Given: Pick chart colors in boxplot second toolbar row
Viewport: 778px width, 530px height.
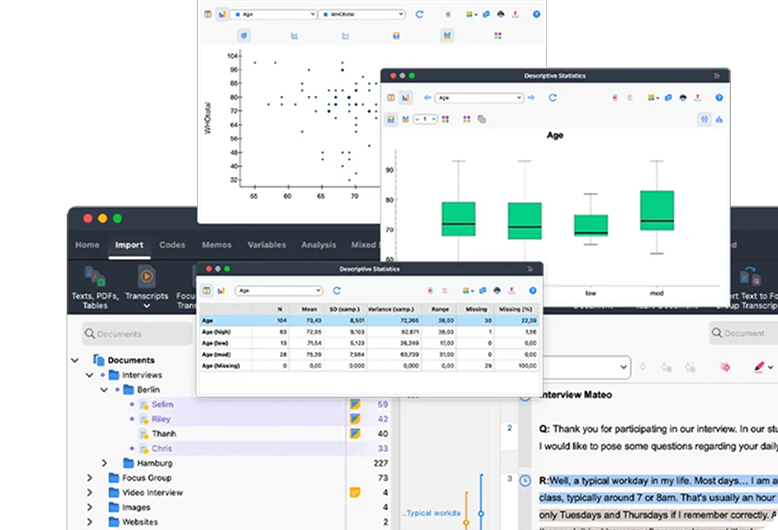Looking at the screenshot, I should click(445, 119).
